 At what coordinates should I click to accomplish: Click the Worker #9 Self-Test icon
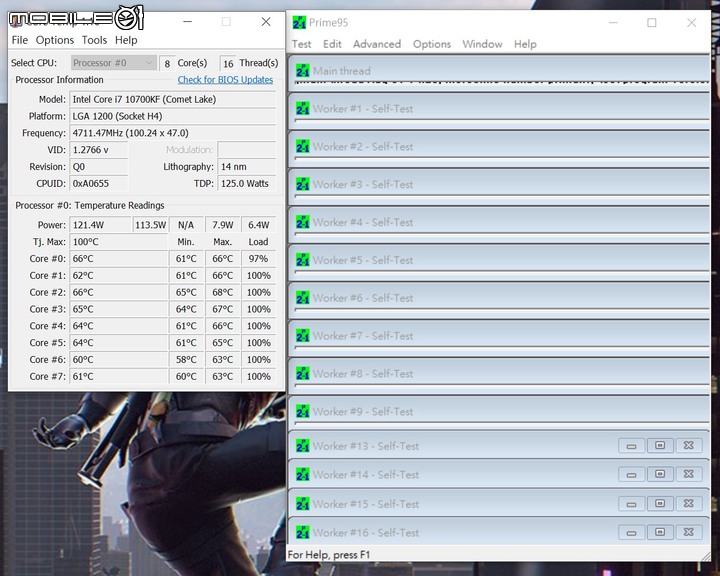tap(303, 412)
